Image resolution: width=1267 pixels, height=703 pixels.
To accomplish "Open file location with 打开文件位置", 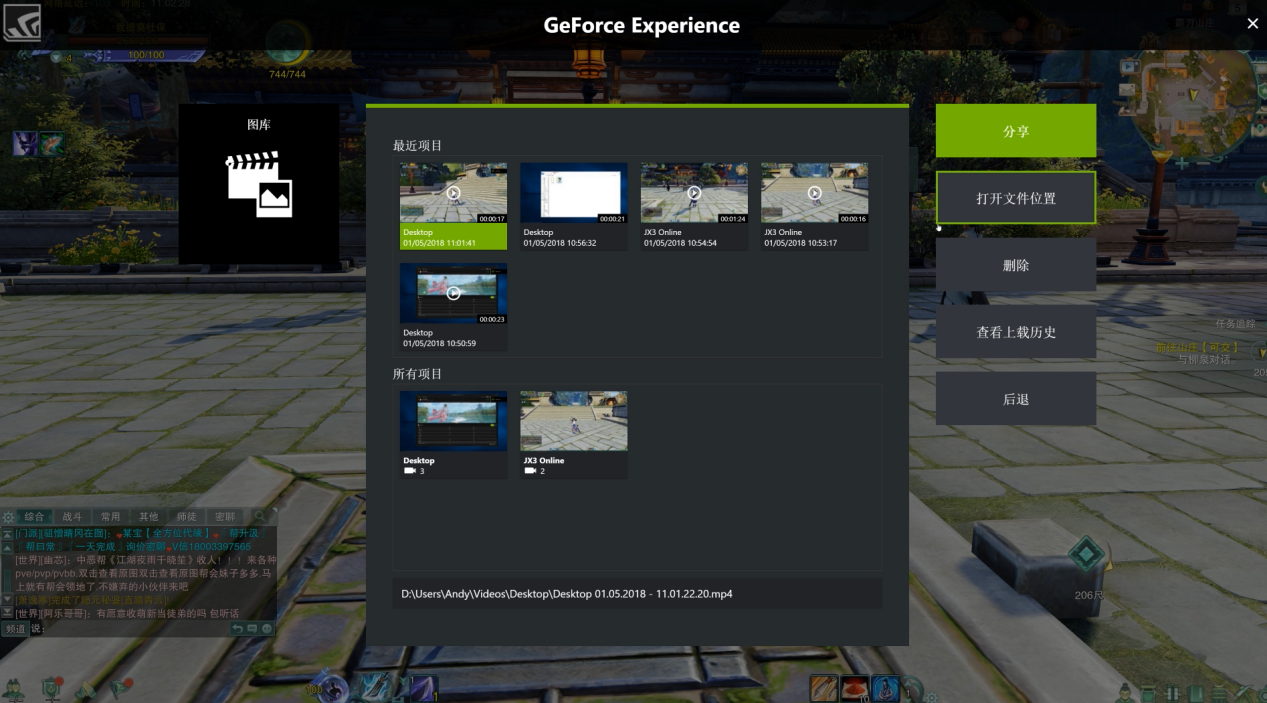I will coord(1016,198).
